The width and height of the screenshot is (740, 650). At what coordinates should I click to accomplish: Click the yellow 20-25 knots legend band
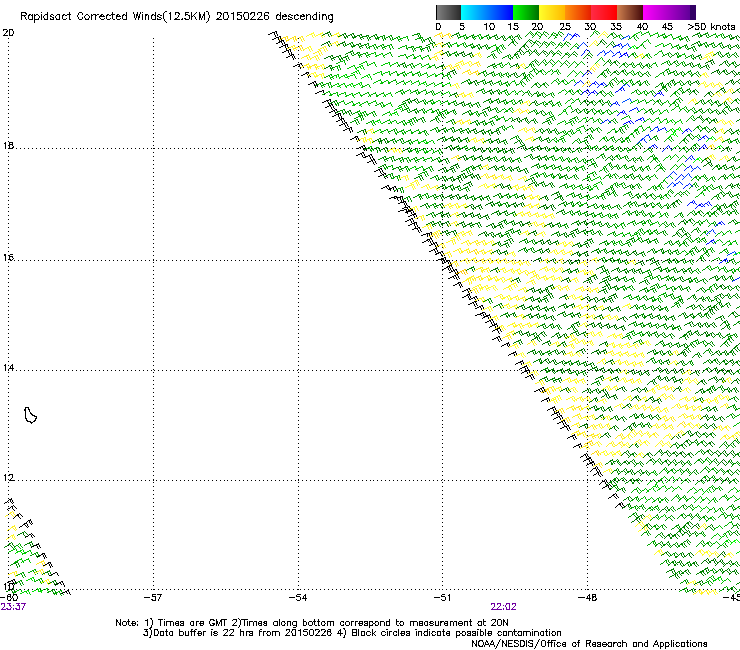pyautogui.click(x=552, y=12)
